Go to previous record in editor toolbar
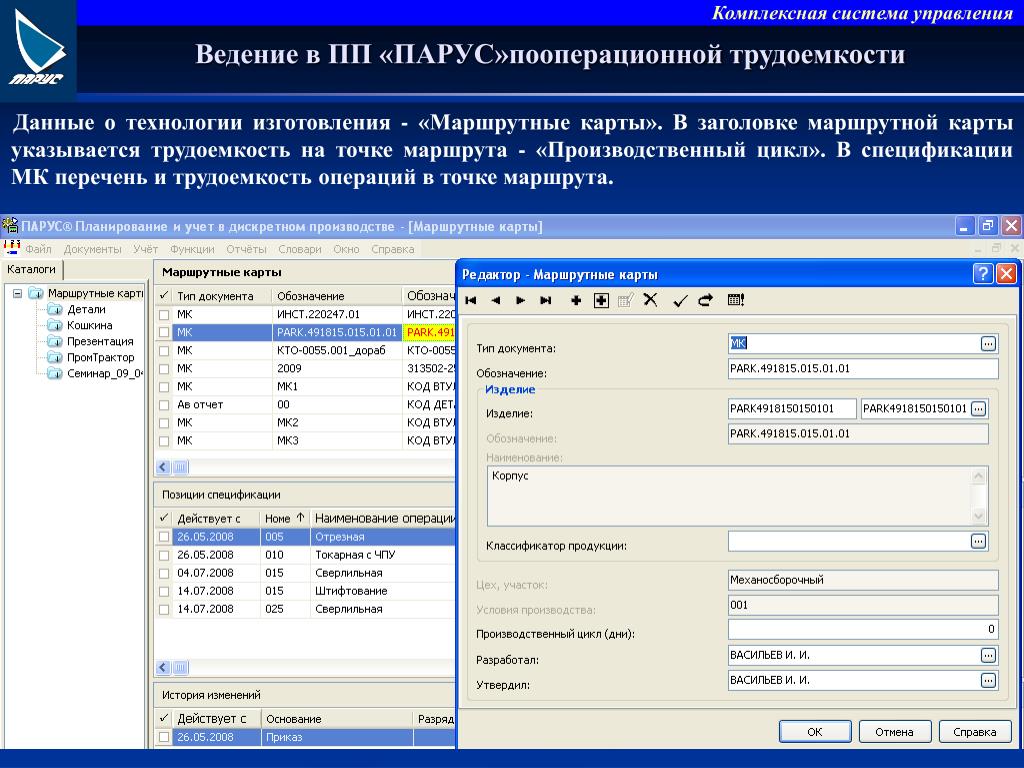The height and width of the screenshot is (768, 1024). [496, 300]
